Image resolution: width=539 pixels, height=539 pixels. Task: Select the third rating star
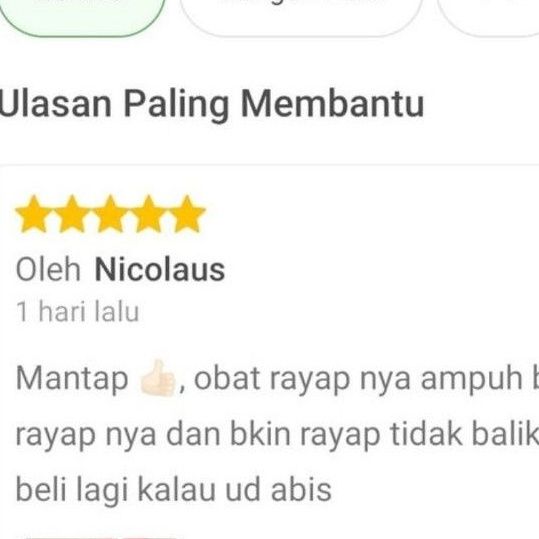(110, 215)
